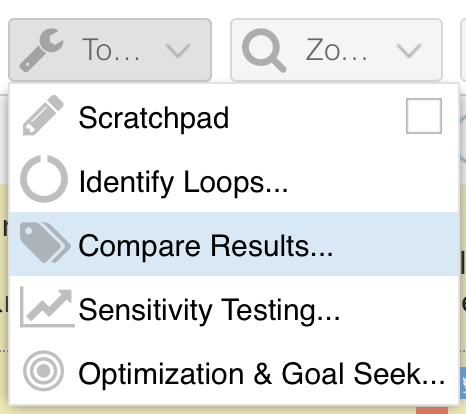466x414 pixels.
Task: Click the circular loop icon
Action: click(x=44, y=179)
